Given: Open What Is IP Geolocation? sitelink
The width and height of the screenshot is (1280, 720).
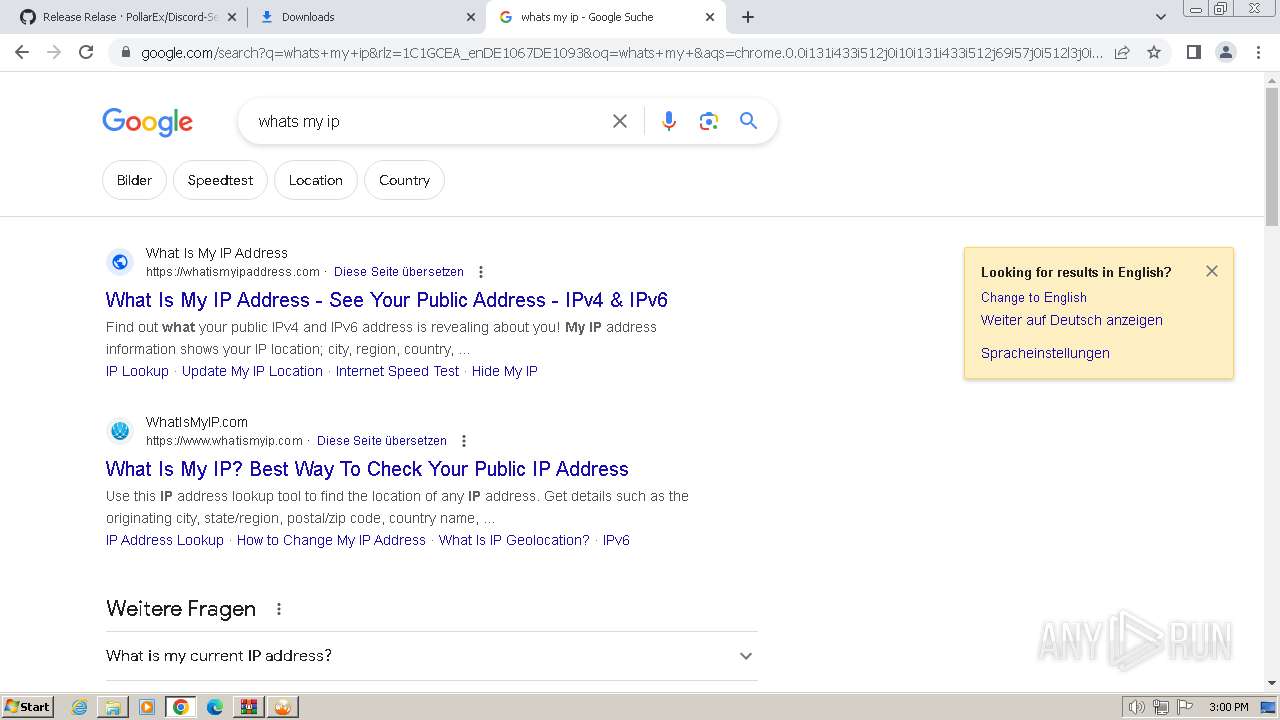Looking at the screenshot, I should (x=514, y=540).
